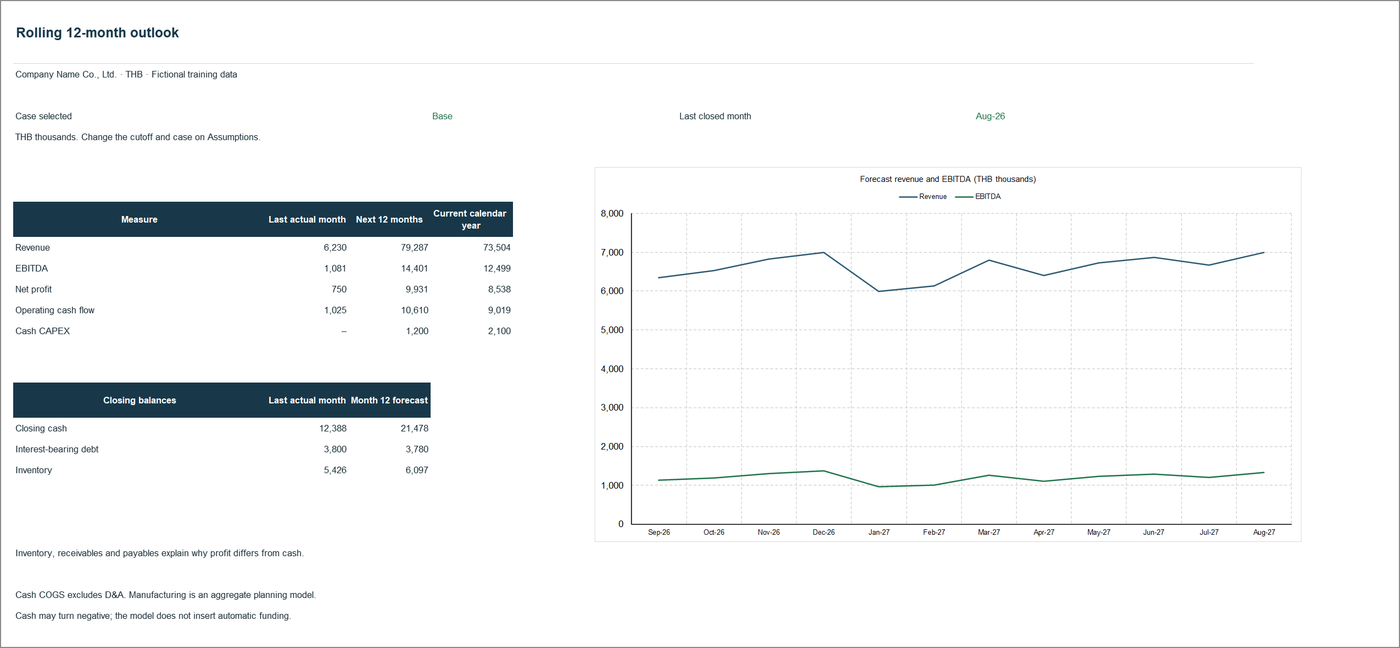Click the 8,000 y-axis label

(612, 213)
